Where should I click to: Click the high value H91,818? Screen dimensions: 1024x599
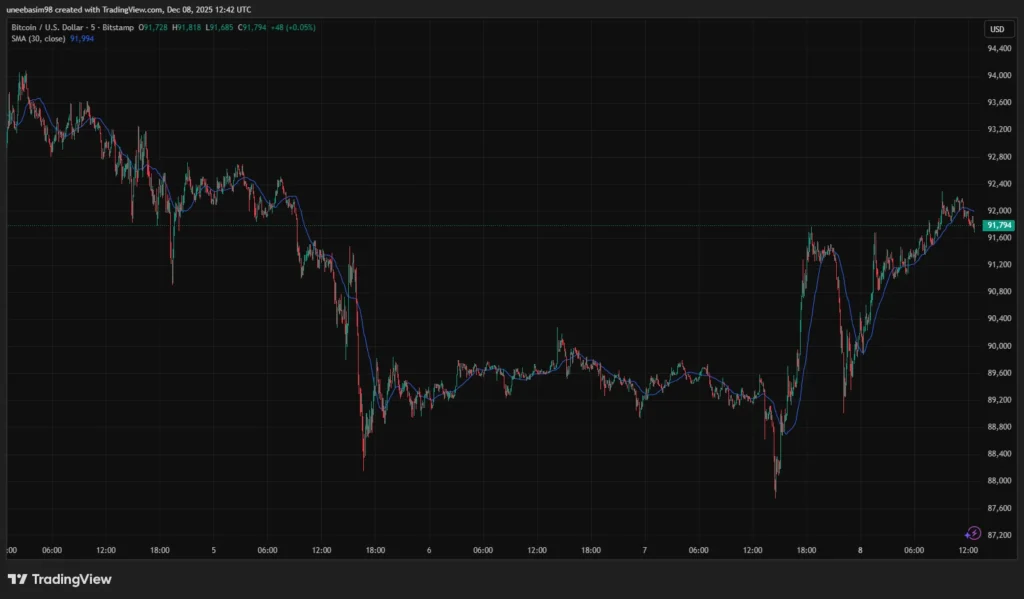(188, 27)
